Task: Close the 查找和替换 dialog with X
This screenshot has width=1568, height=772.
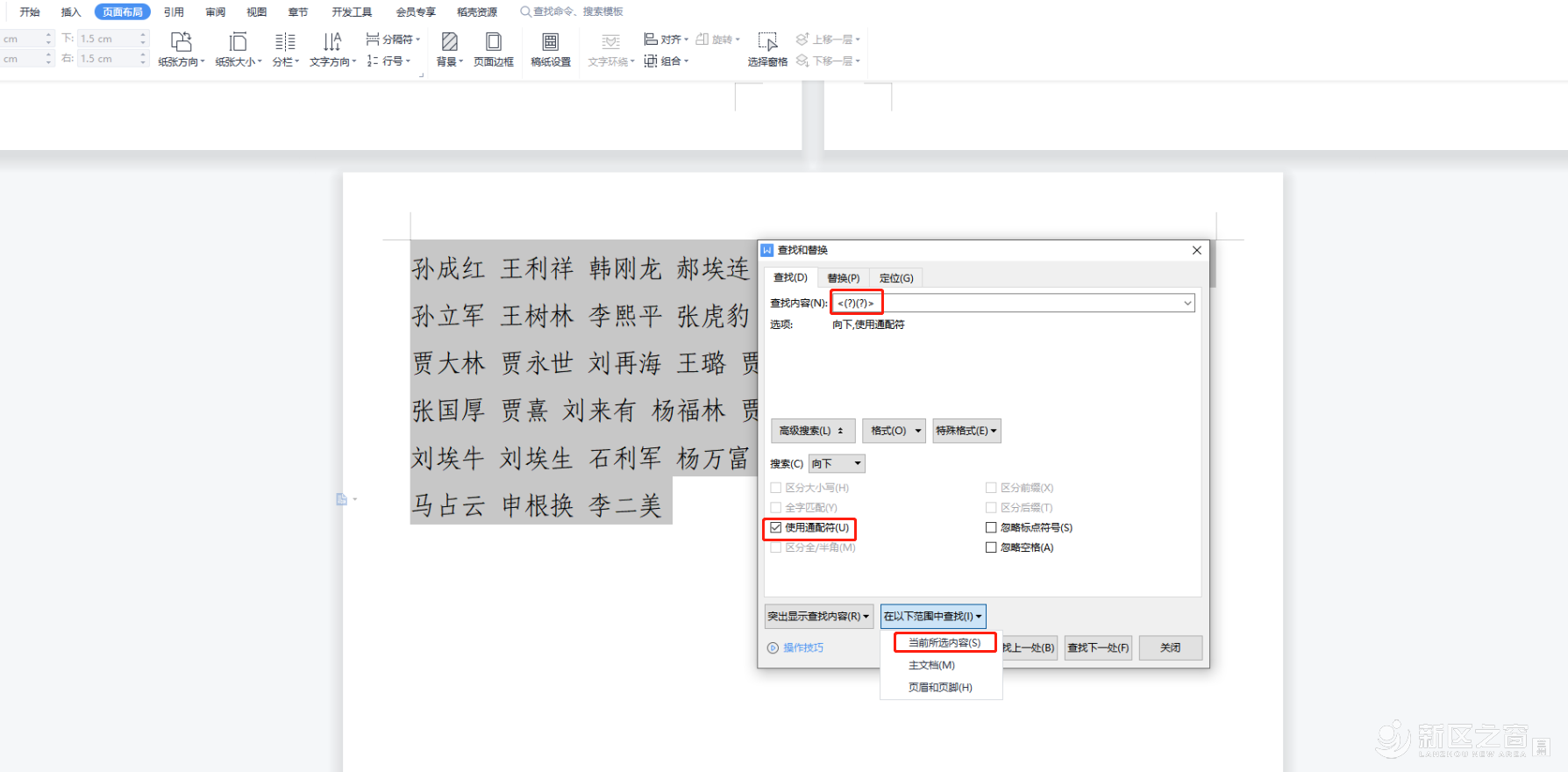Action: click(x=1197, y=250)
